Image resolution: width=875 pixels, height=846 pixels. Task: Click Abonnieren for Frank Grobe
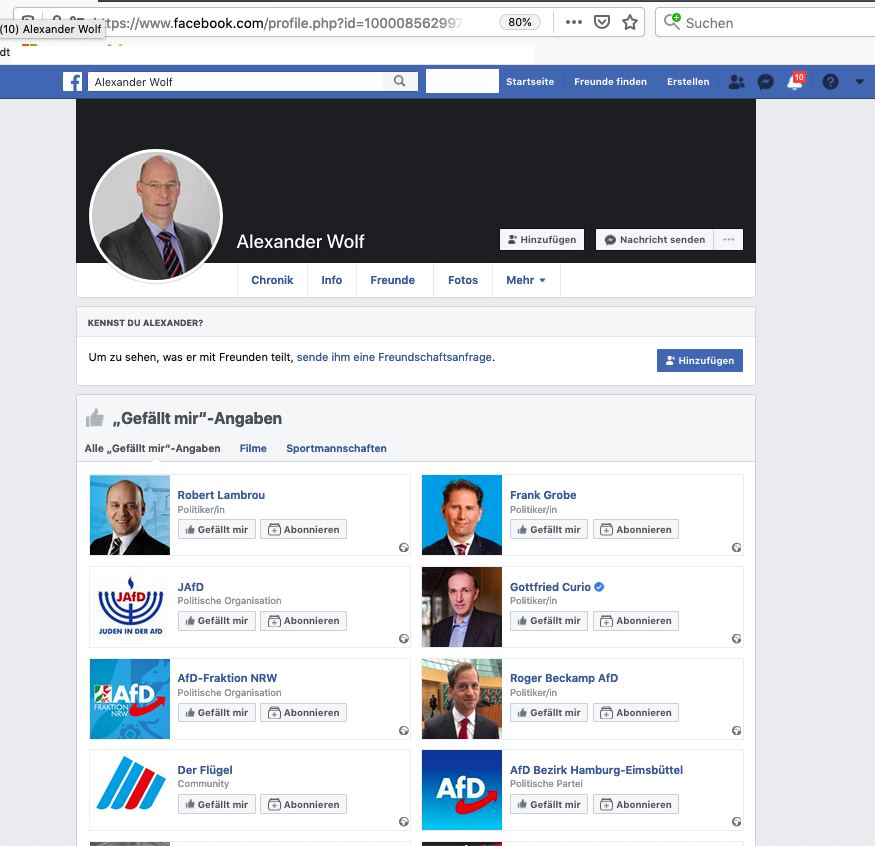pyautogui.click(x=636, y=530)
